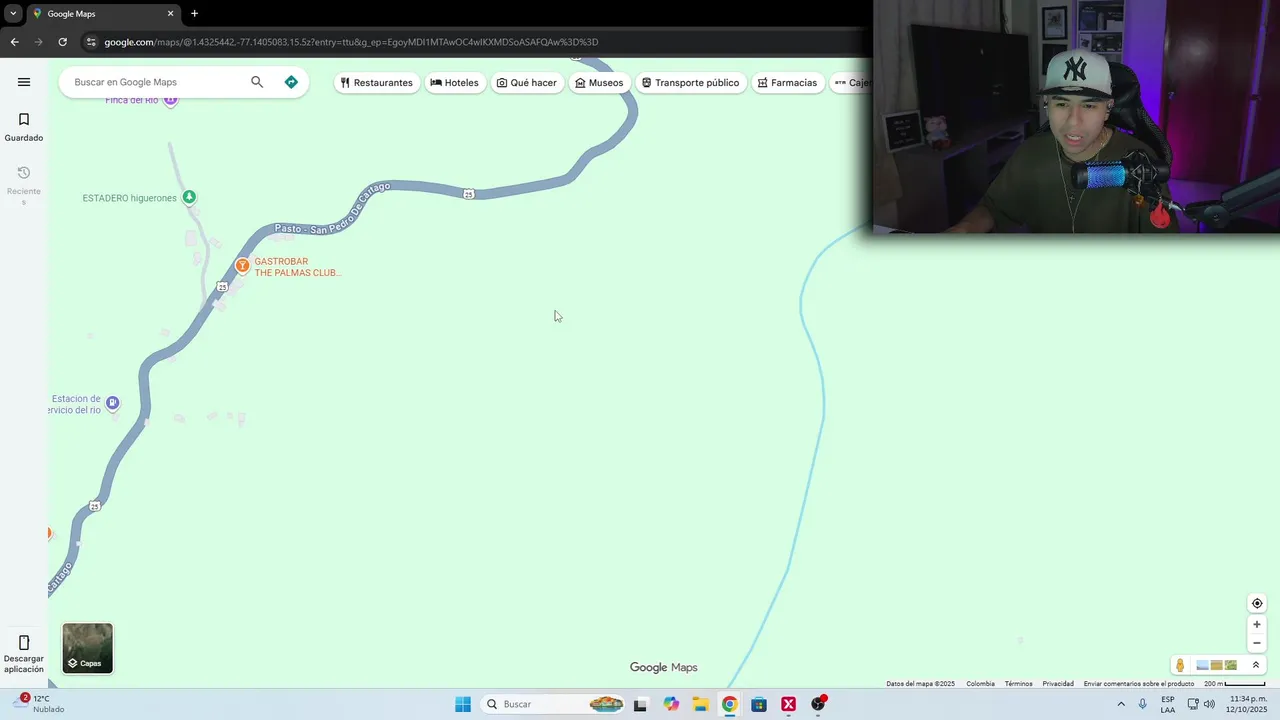The width and height of the screenshot is (1280, 720).
Task: Open the volume control tray icon
Action: 1209,704
